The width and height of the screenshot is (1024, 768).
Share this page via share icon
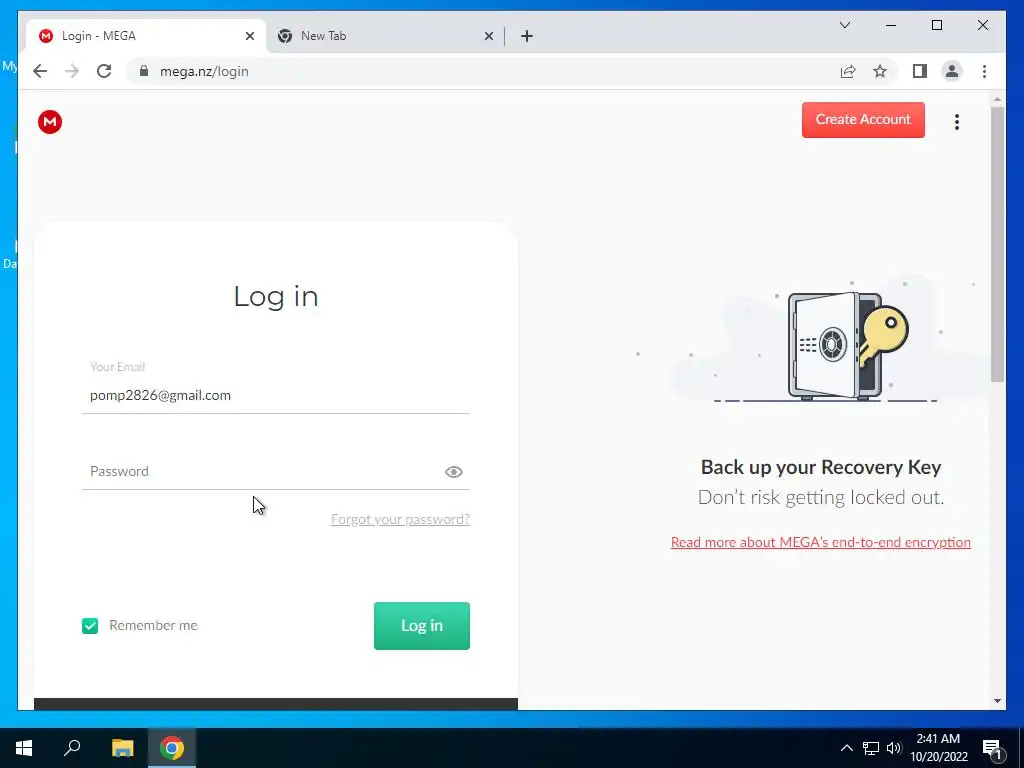848,71
